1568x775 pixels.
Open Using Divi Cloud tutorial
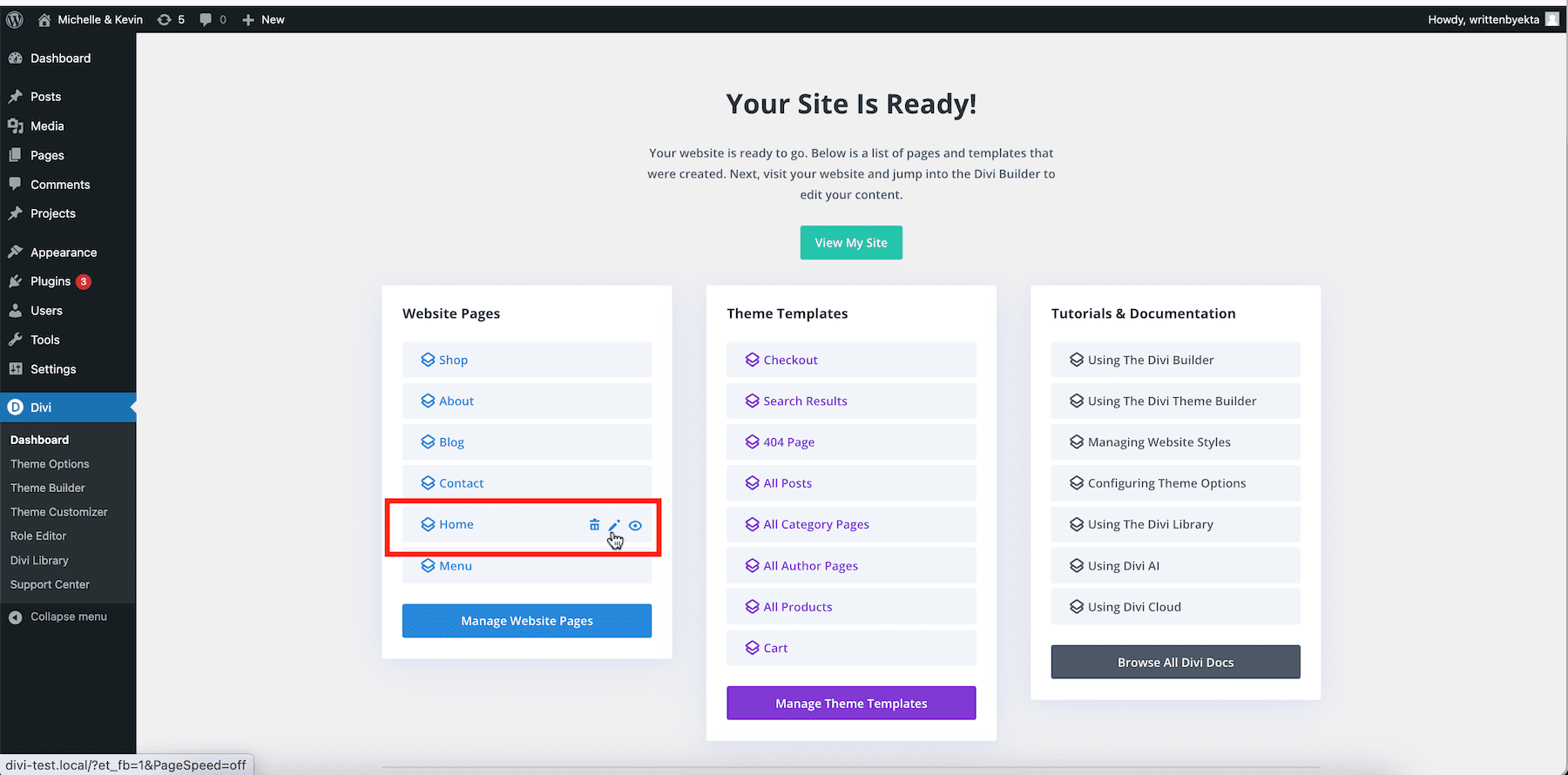[x=1176, y=606]
